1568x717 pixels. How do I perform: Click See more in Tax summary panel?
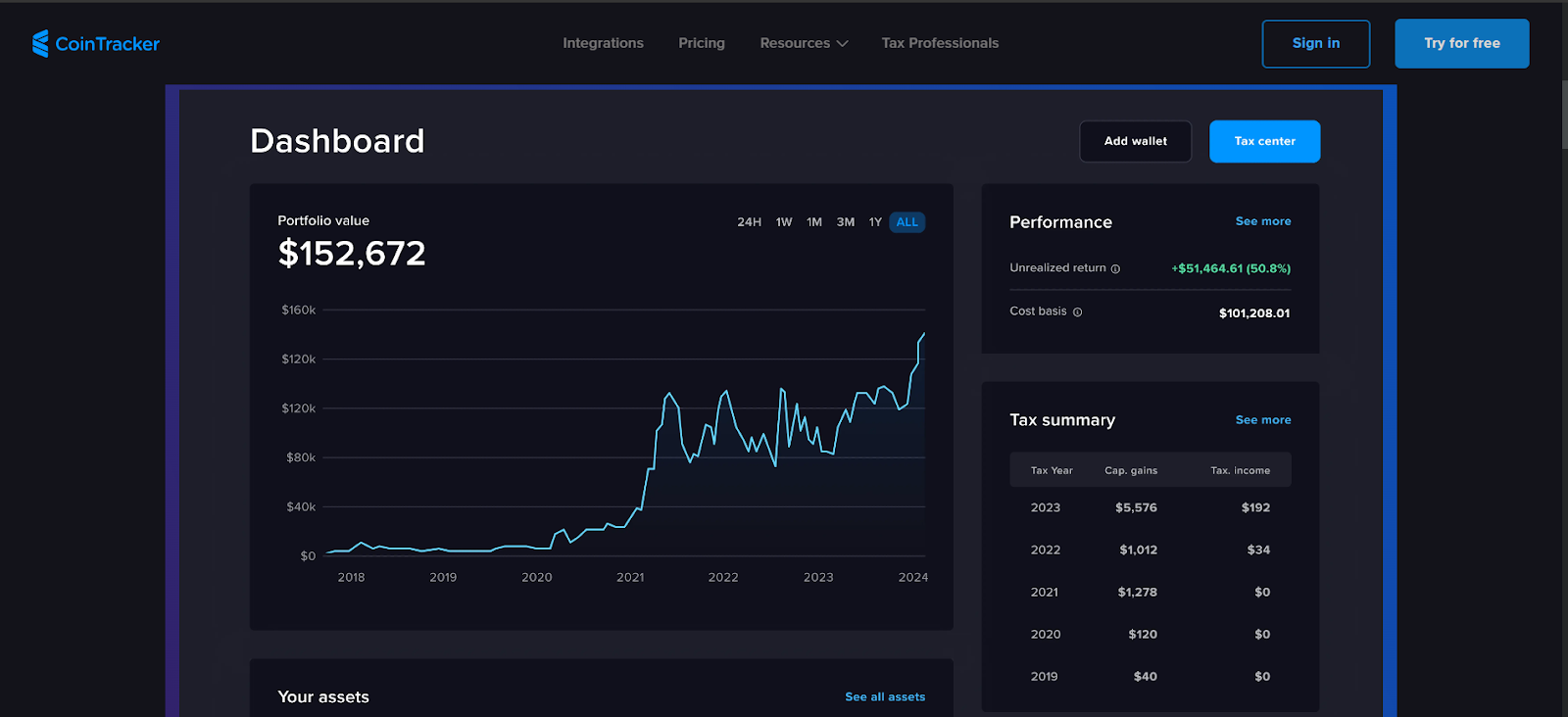click(1263, 420)
